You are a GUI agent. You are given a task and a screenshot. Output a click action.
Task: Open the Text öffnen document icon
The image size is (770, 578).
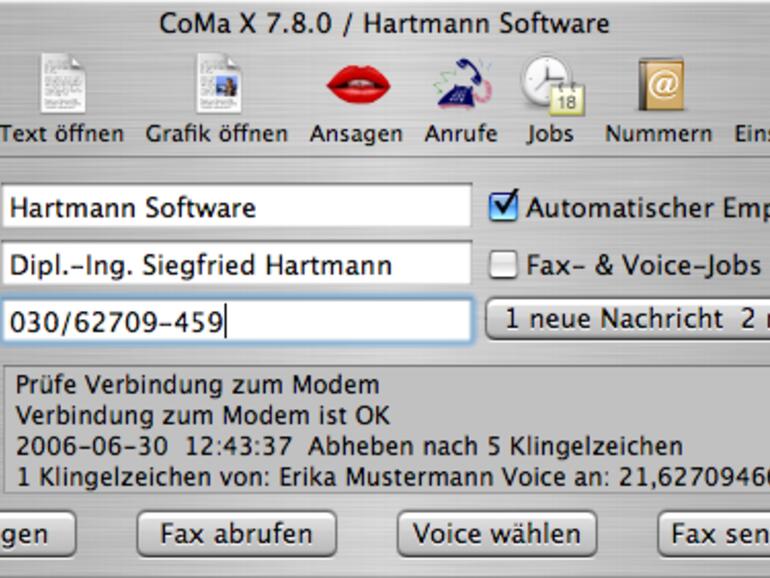[63, 83]
